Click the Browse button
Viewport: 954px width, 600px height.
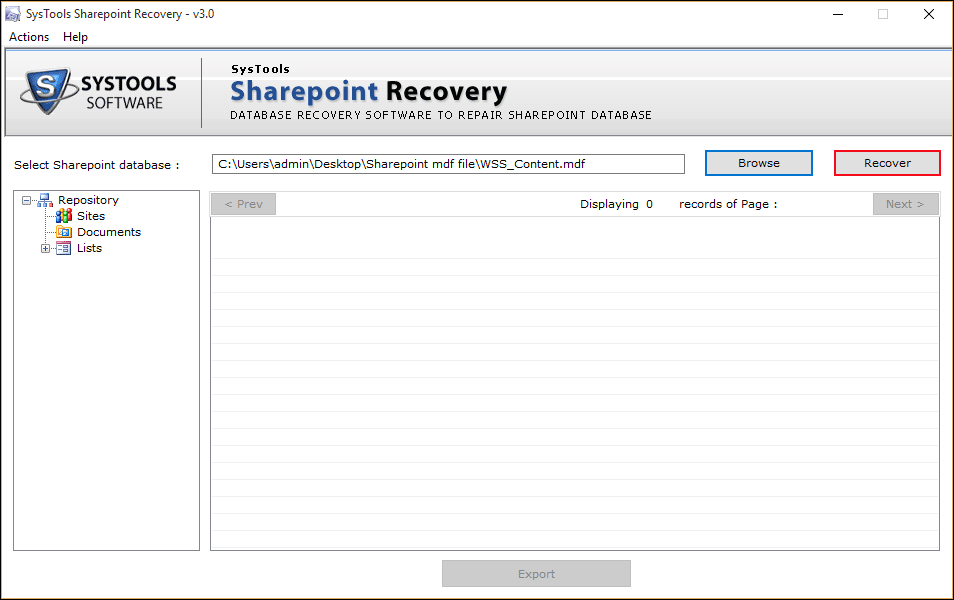pos(759,163)
